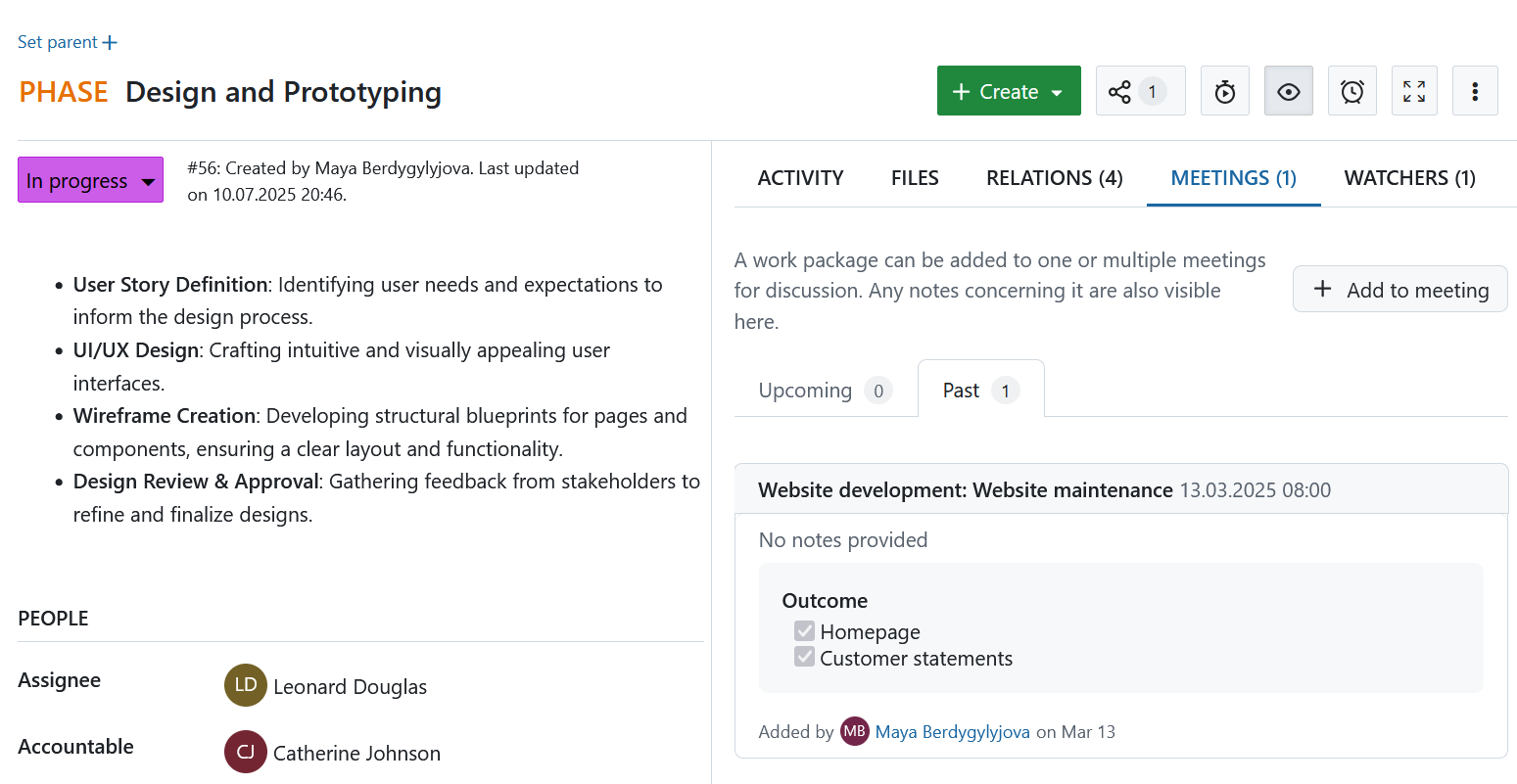Viewport: 1517px width, 784px height.
Task: Click the PHASE type selector
Action: (x=64, y=92)
